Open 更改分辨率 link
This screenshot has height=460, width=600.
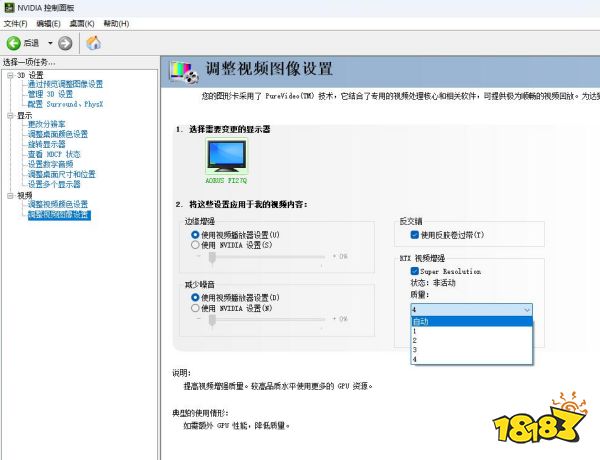(x=47, y=124)
